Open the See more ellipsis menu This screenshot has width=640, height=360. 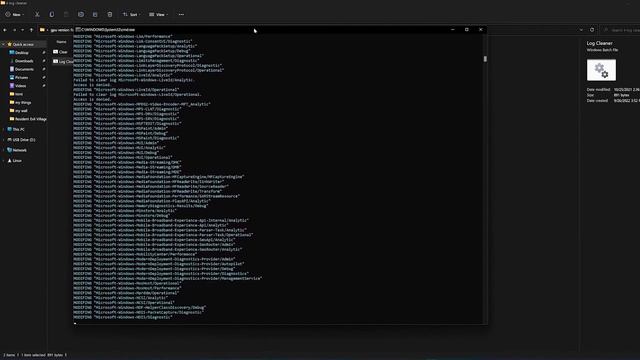[x=181, y=15]
